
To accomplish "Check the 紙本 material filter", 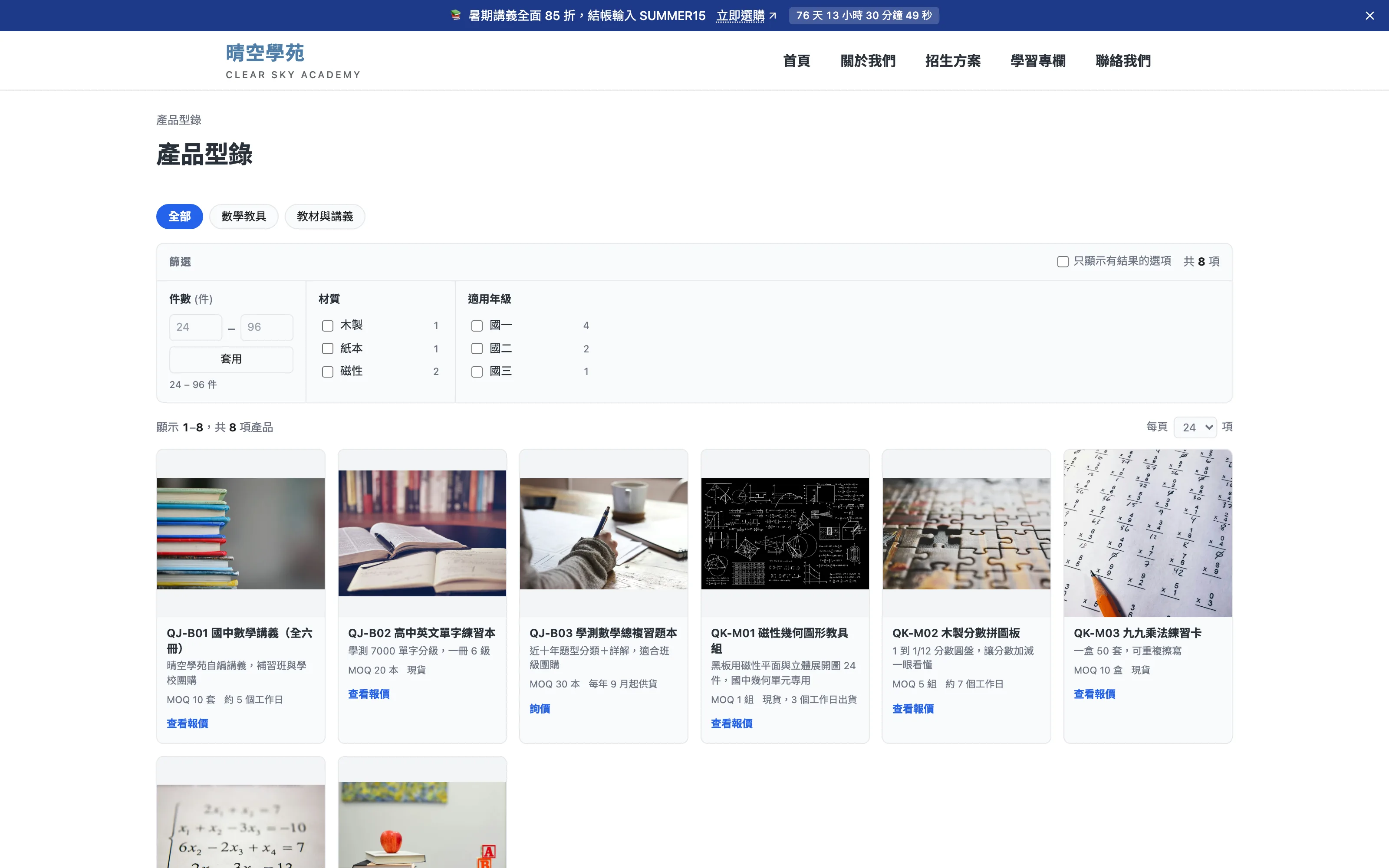I will (x=328, y=349).
